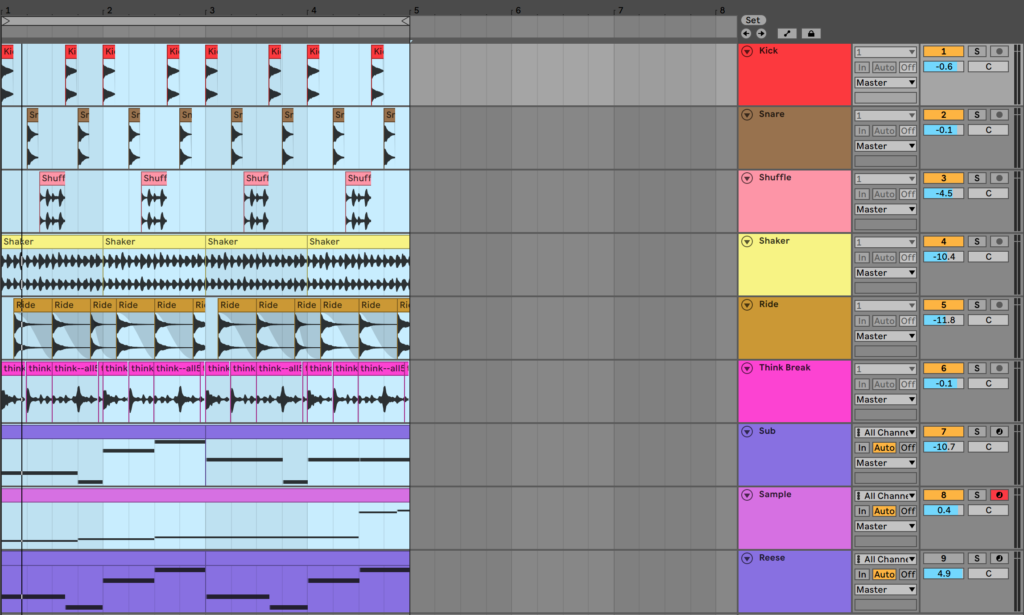Screen dimensions: 1024x615
Task: Open Sub track All Channels dropdown
Action: (885, 432)
